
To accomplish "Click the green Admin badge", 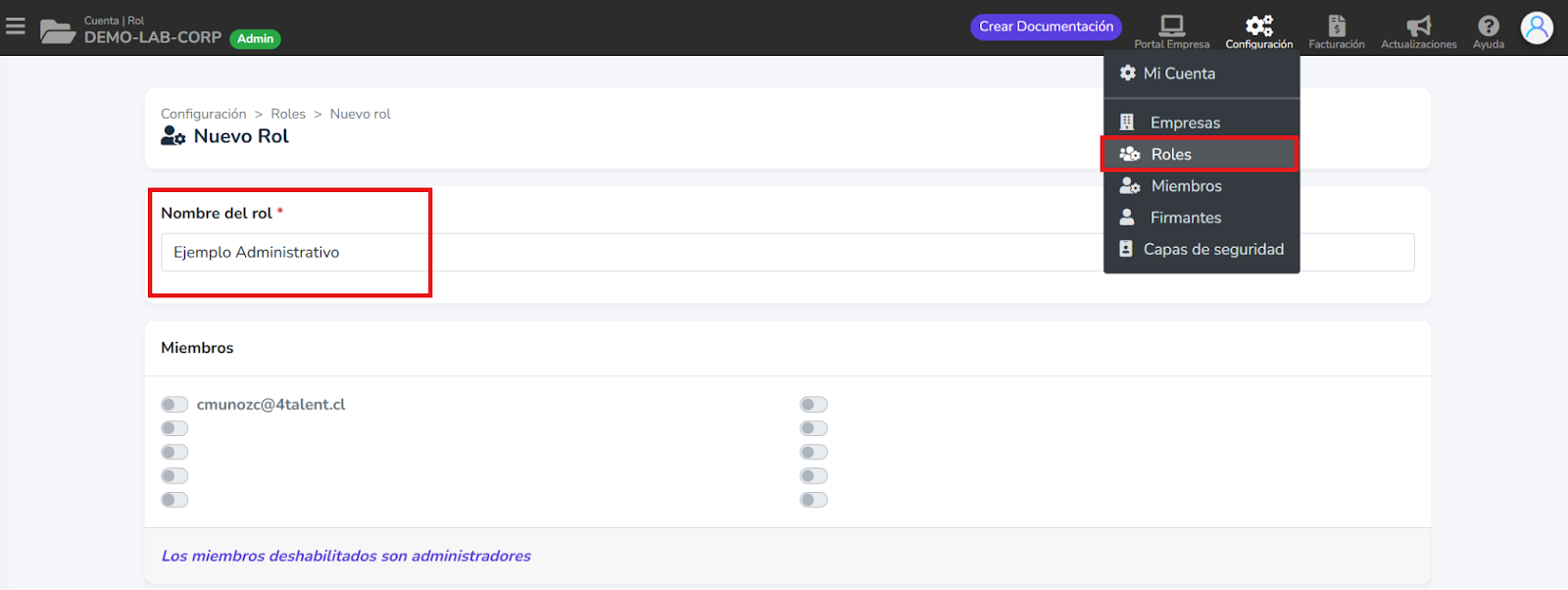I will 255,39.
